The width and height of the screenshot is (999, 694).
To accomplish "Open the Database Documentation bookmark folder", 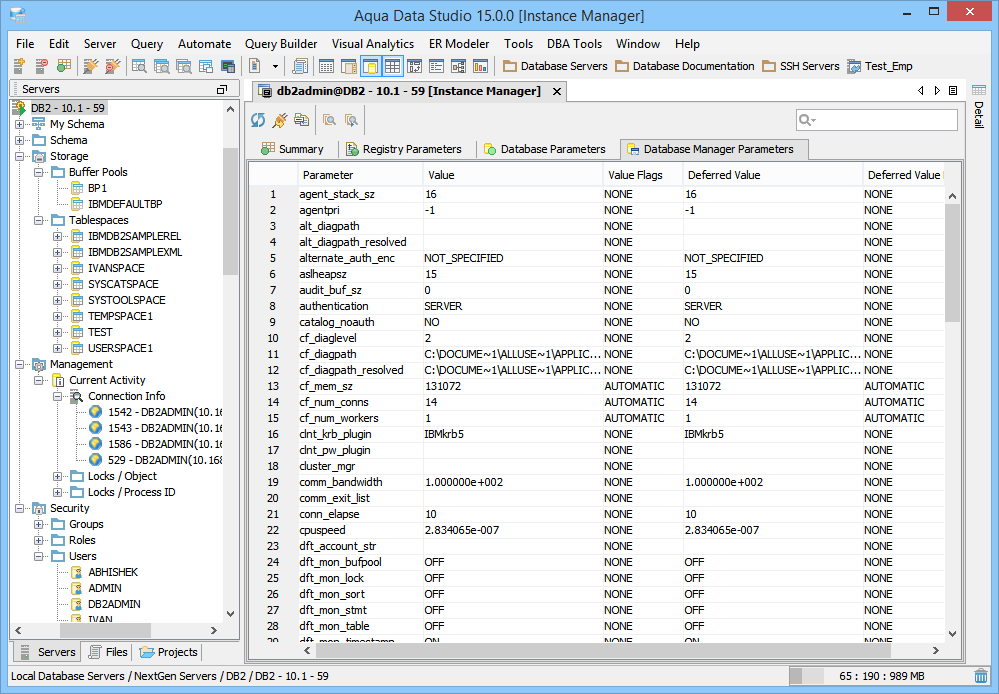I will coord(685,66).
